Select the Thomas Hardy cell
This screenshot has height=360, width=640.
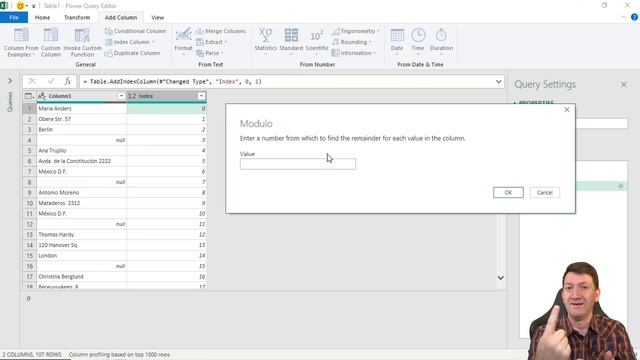(82, 235)
